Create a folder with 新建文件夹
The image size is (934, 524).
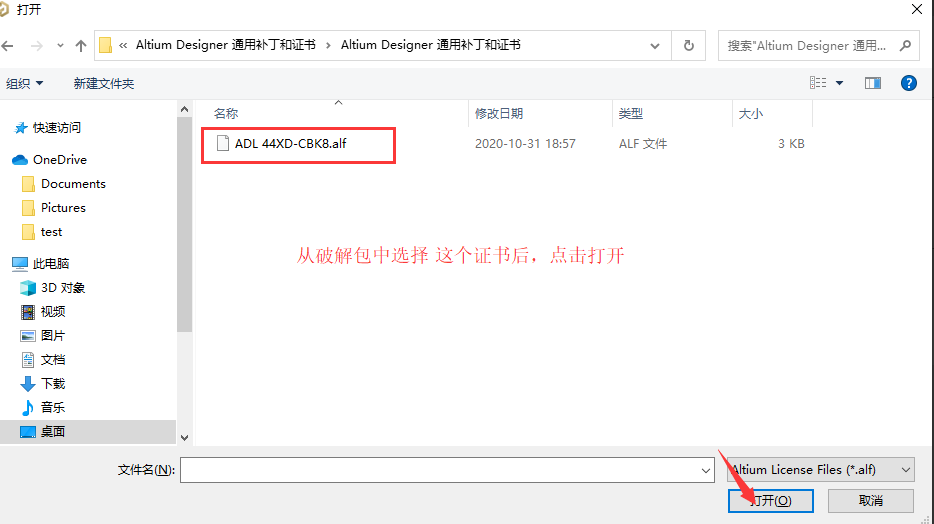104,83
